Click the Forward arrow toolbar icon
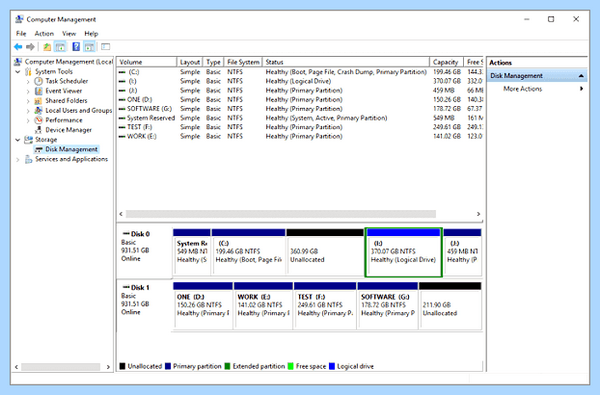Image resolution: width=600 pixels, height=395 pixels. point(30,47)
